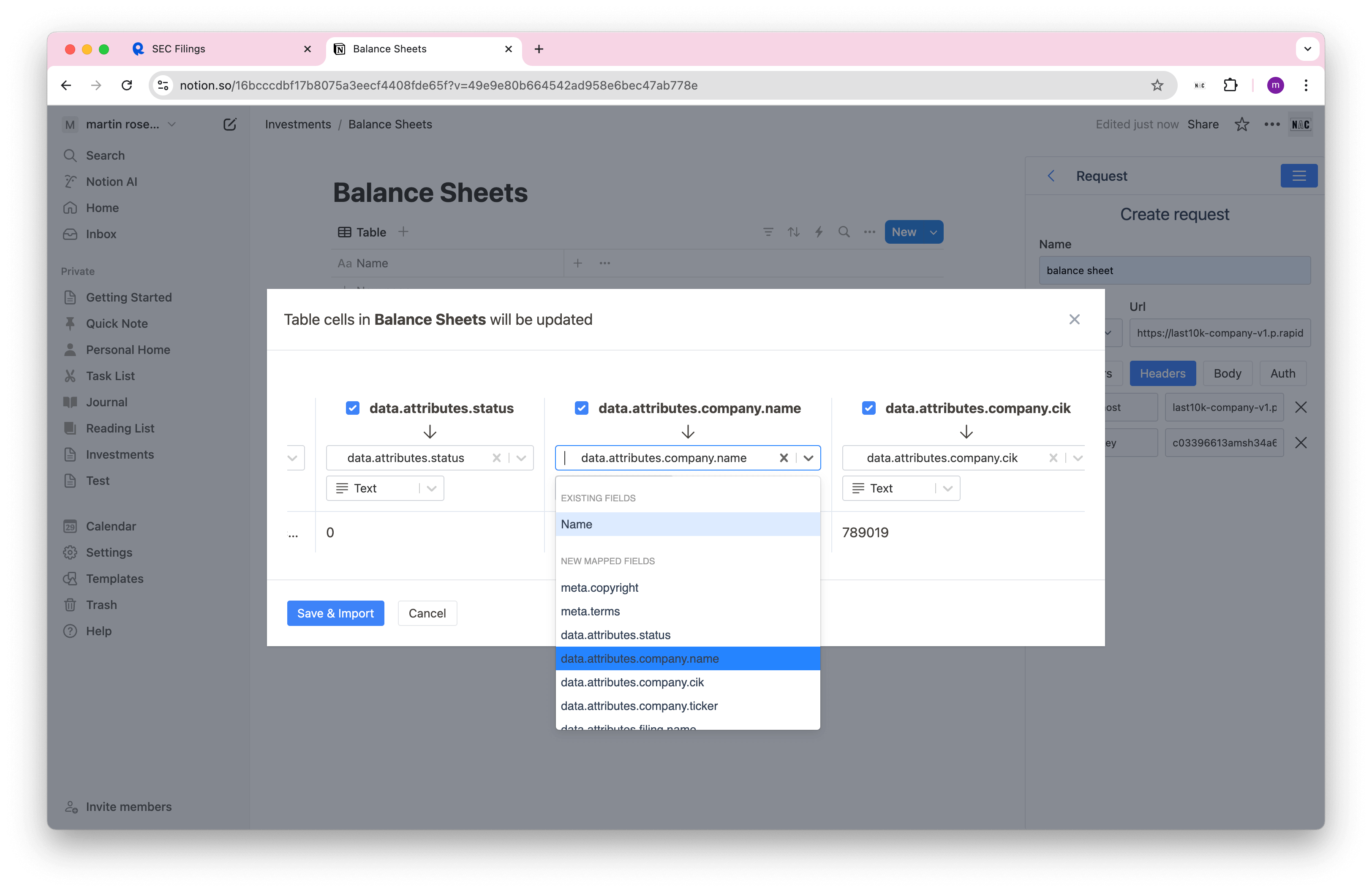This screenshot has height=892, width=1372.
Task: Go forward in the browser
Action: (96, 85)
